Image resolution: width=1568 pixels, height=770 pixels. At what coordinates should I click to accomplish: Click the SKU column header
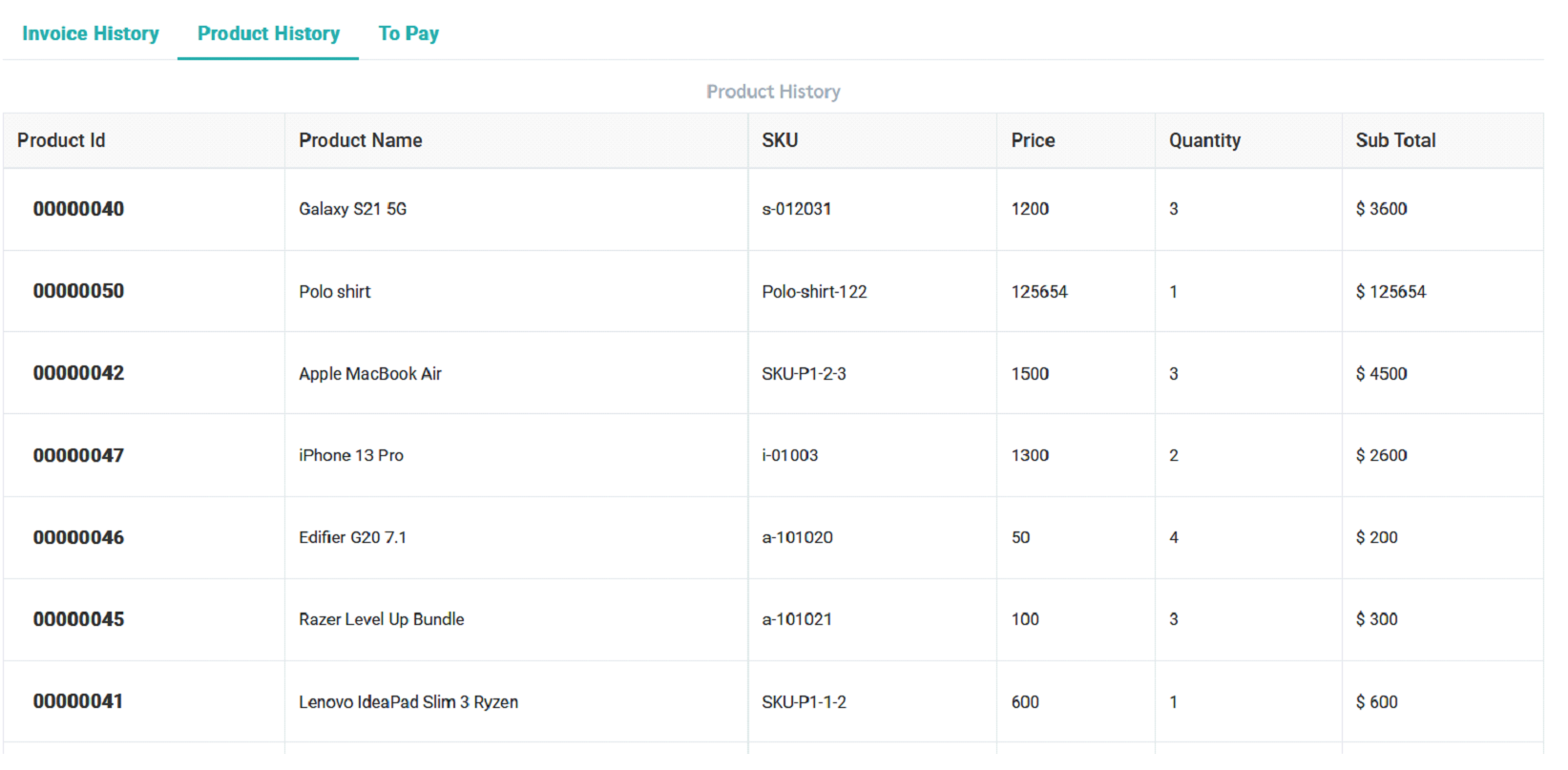click(x=779, y=140)
